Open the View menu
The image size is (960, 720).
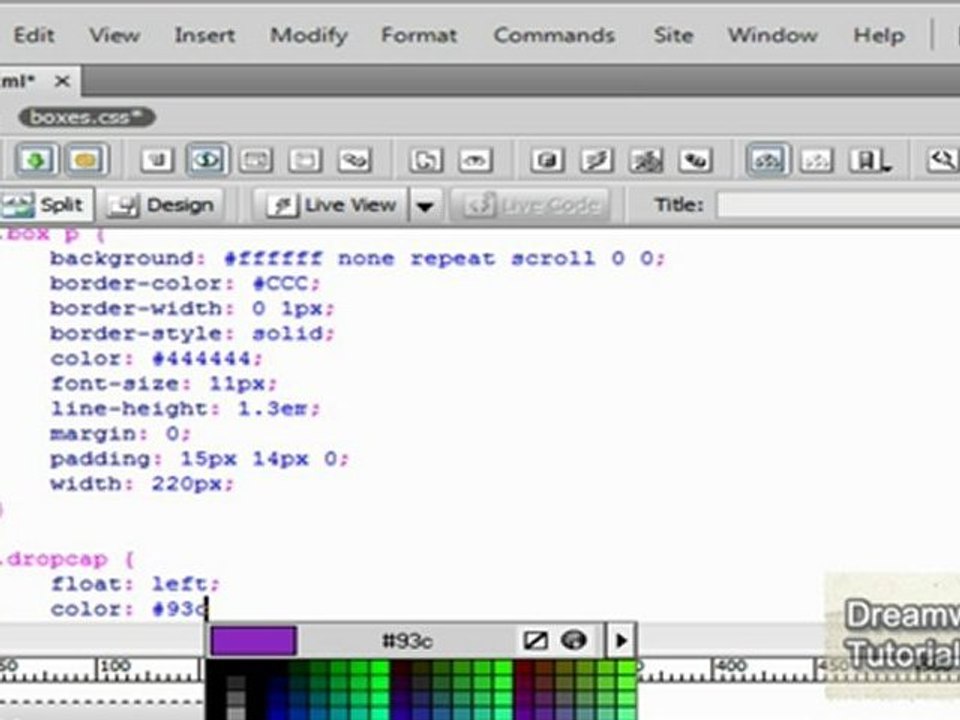tap(114, 35)
